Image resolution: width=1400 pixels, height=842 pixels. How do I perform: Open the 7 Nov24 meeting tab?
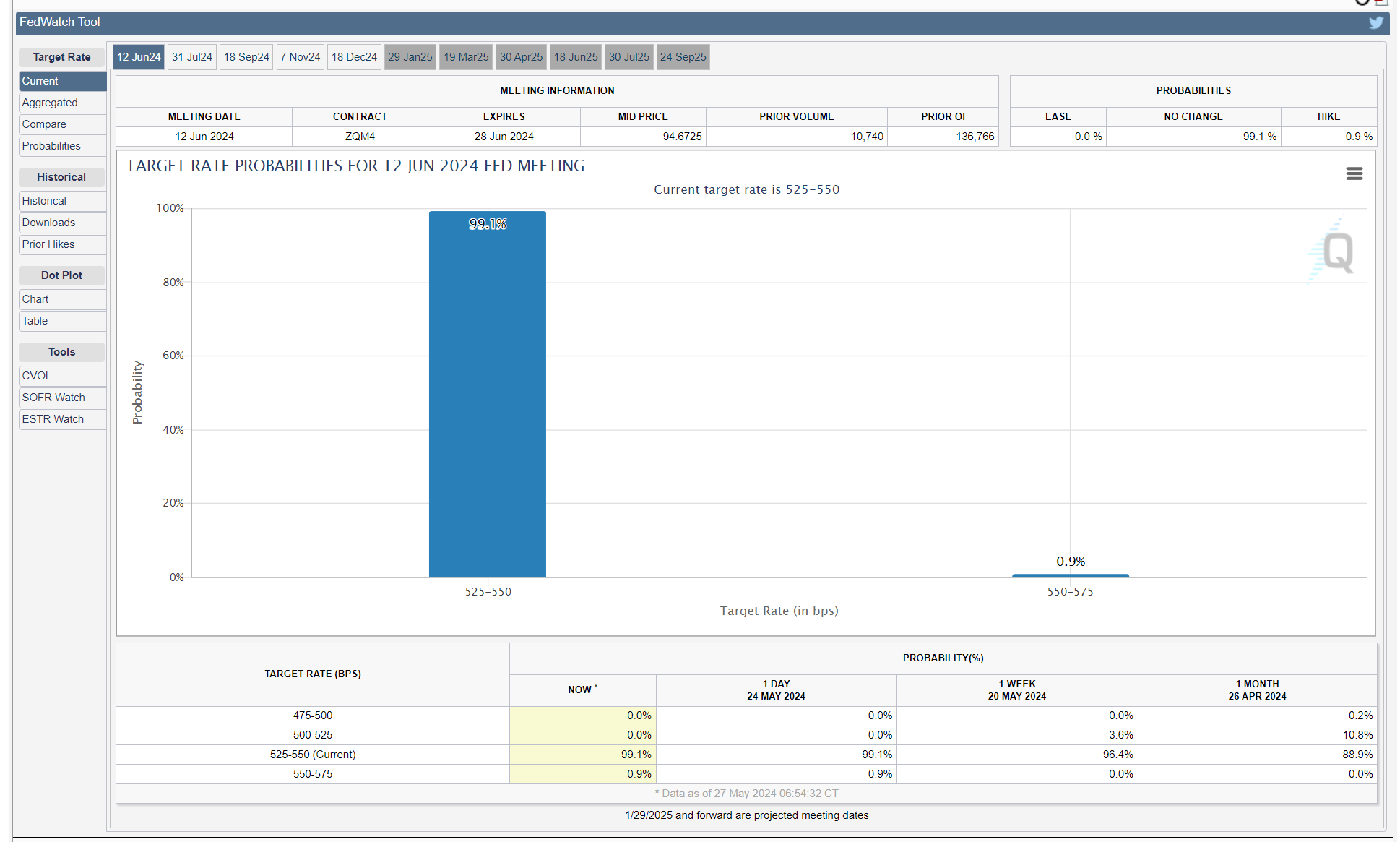[300, 57]
